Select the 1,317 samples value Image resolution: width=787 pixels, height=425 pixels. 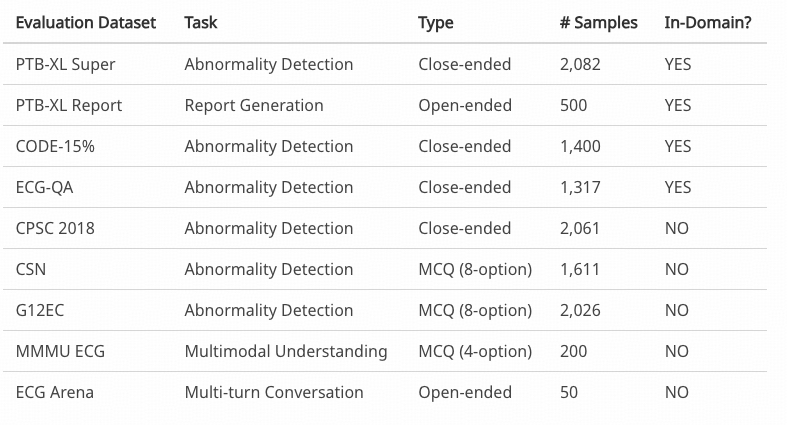coord(579,187)
